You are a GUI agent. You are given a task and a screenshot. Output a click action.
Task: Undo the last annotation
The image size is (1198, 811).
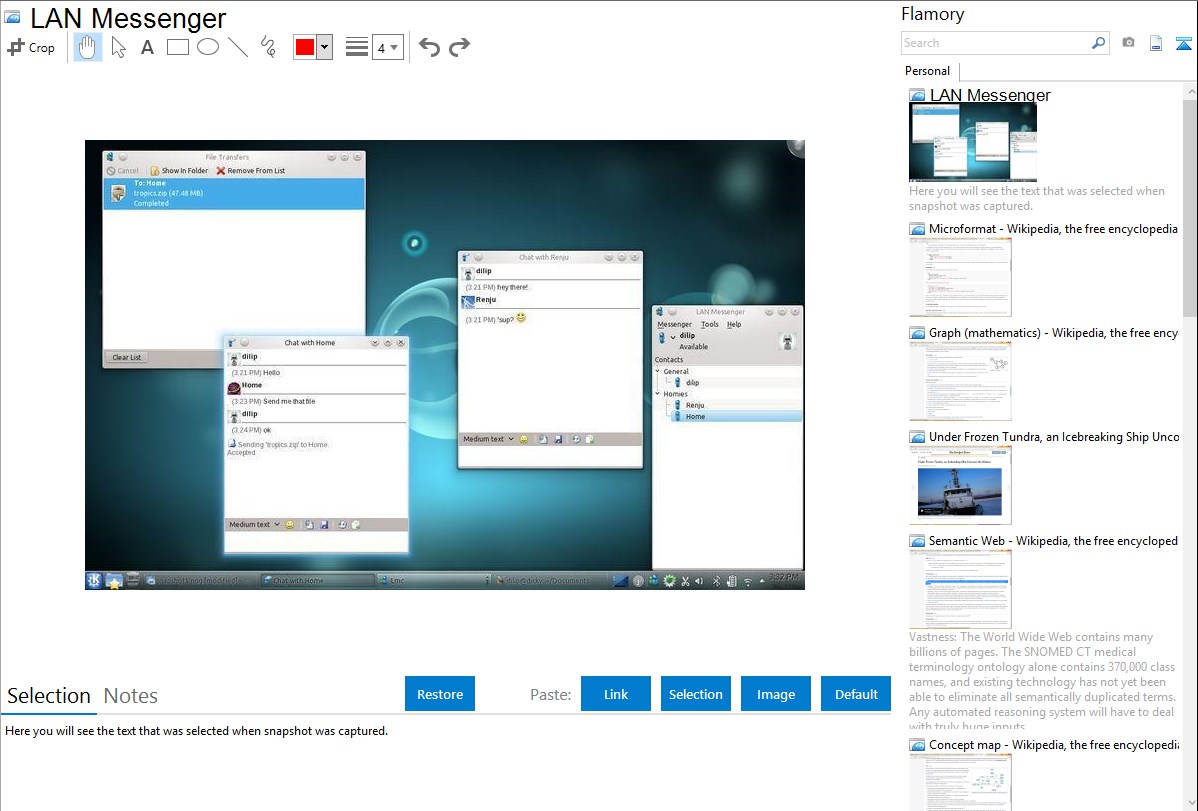click(429, 47)
